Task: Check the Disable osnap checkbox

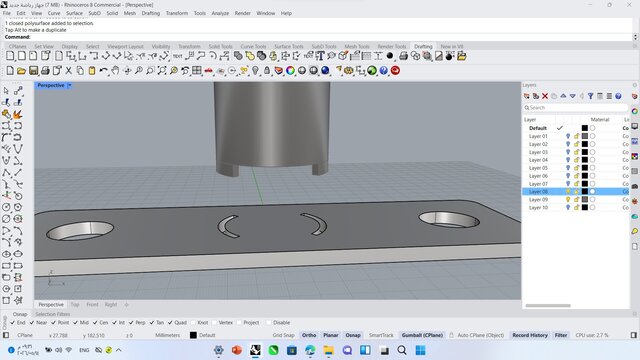Action: 269,322
